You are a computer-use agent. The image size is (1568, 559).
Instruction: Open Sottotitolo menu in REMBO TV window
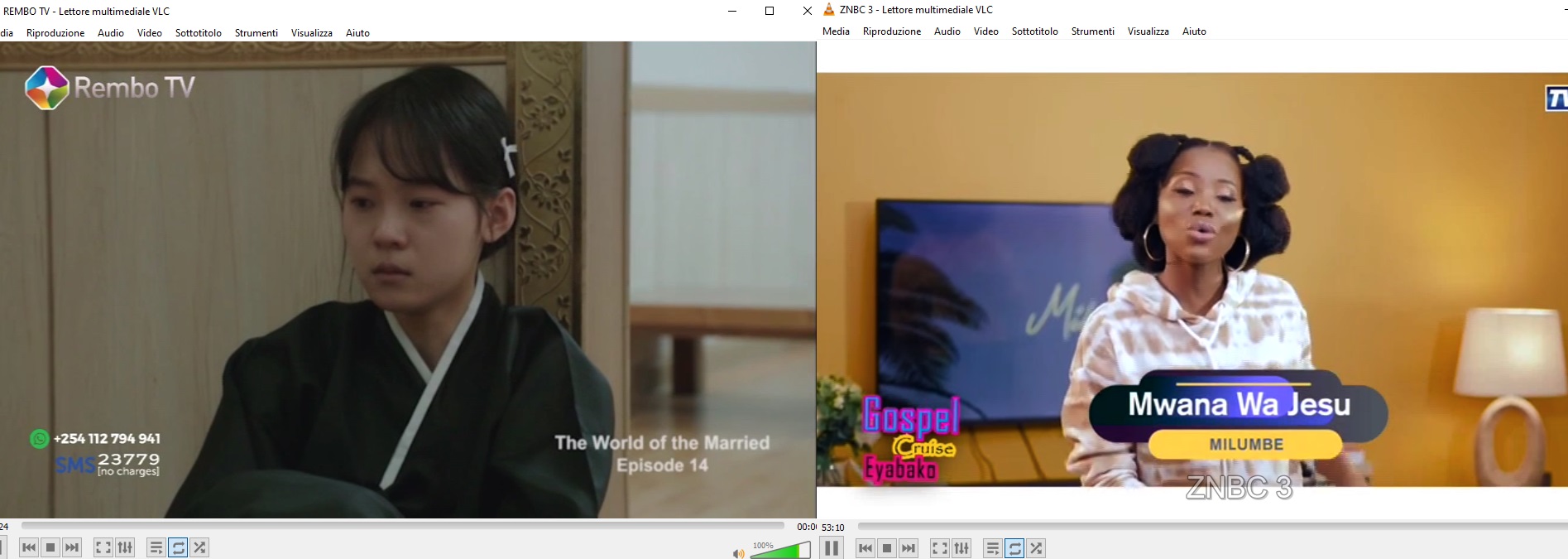tap(199, 33)
